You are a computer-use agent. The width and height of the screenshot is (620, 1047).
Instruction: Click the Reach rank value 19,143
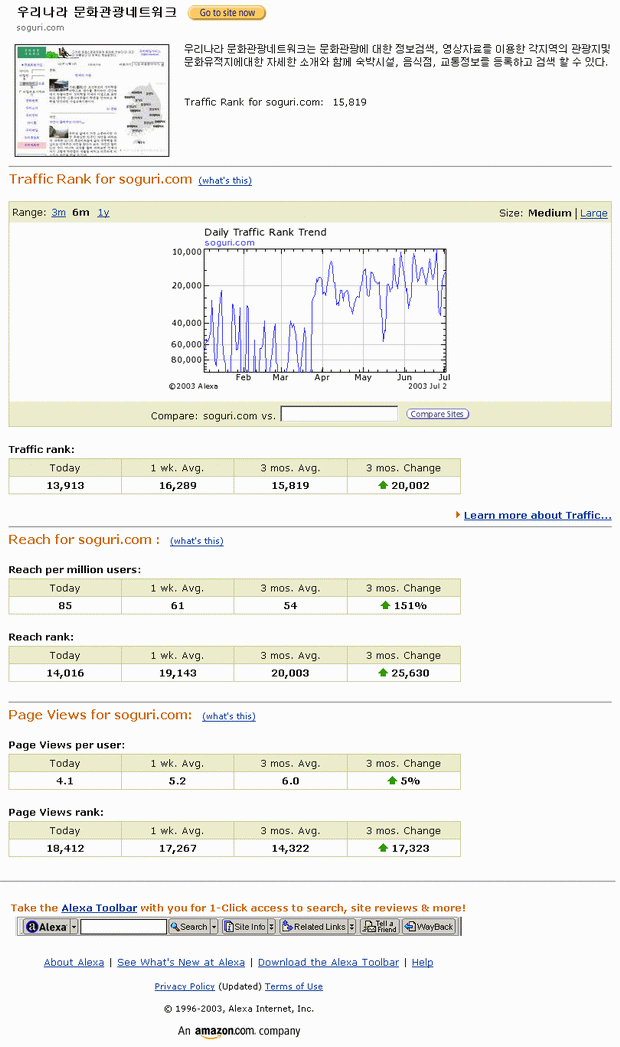click(x=178, y=673)
